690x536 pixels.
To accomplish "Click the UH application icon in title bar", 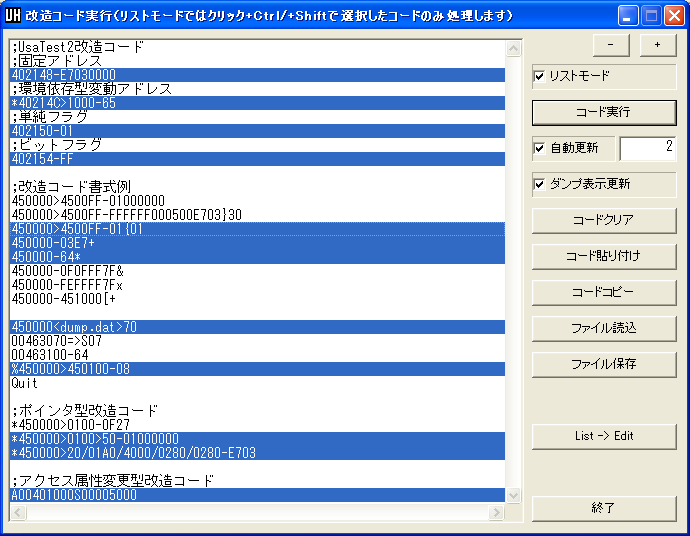I will tap(13, 15).
